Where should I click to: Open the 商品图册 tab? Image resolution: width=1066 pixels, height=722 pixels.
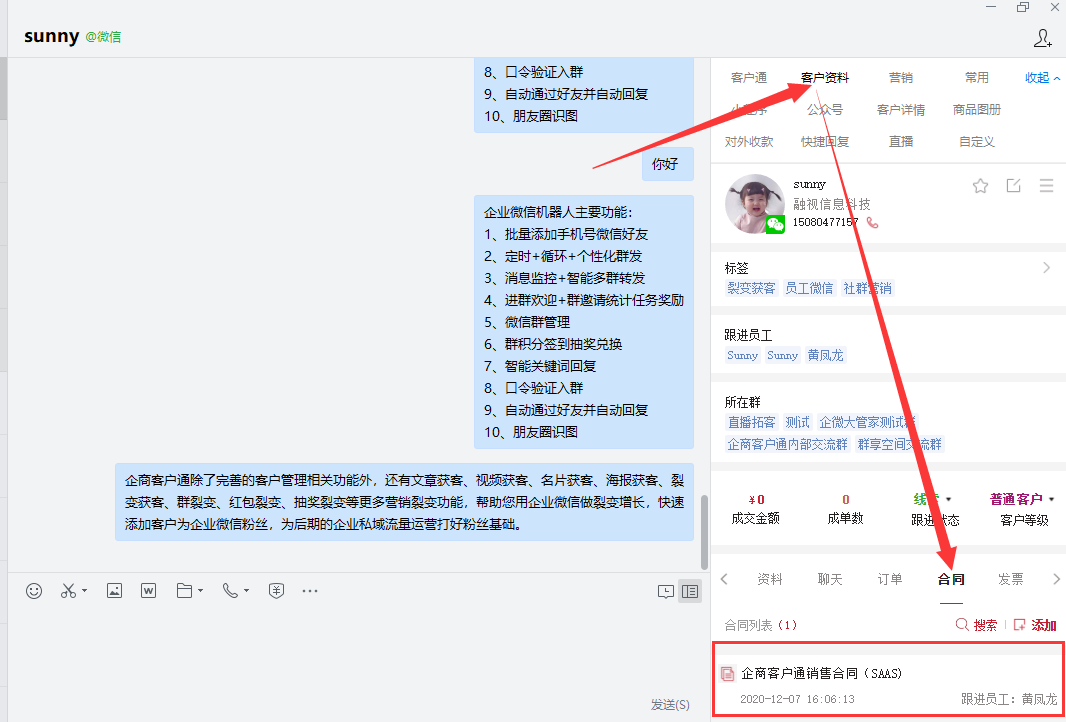(x=976, y=109)
